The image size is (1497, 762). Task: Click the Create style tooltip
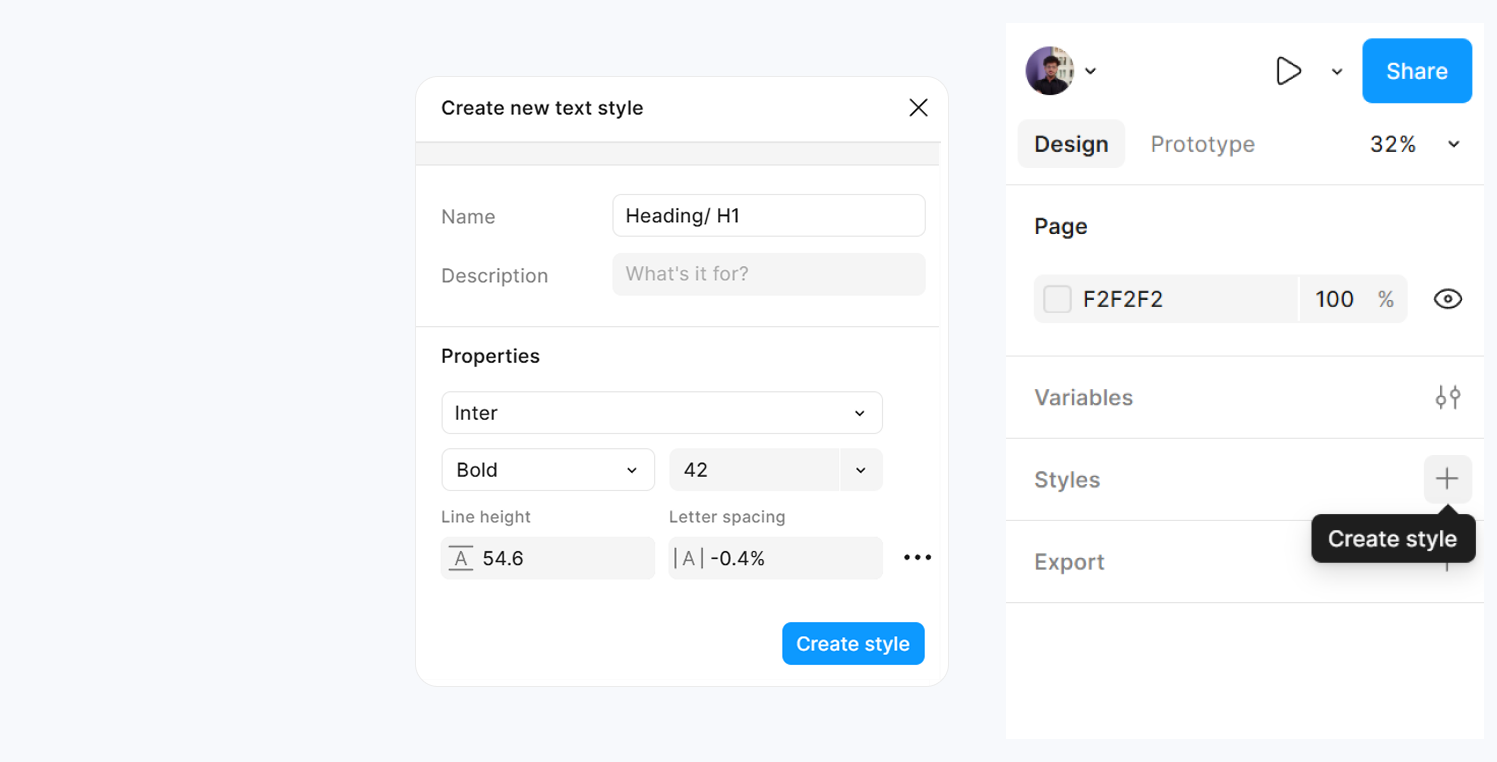(x=1392, y=538)
